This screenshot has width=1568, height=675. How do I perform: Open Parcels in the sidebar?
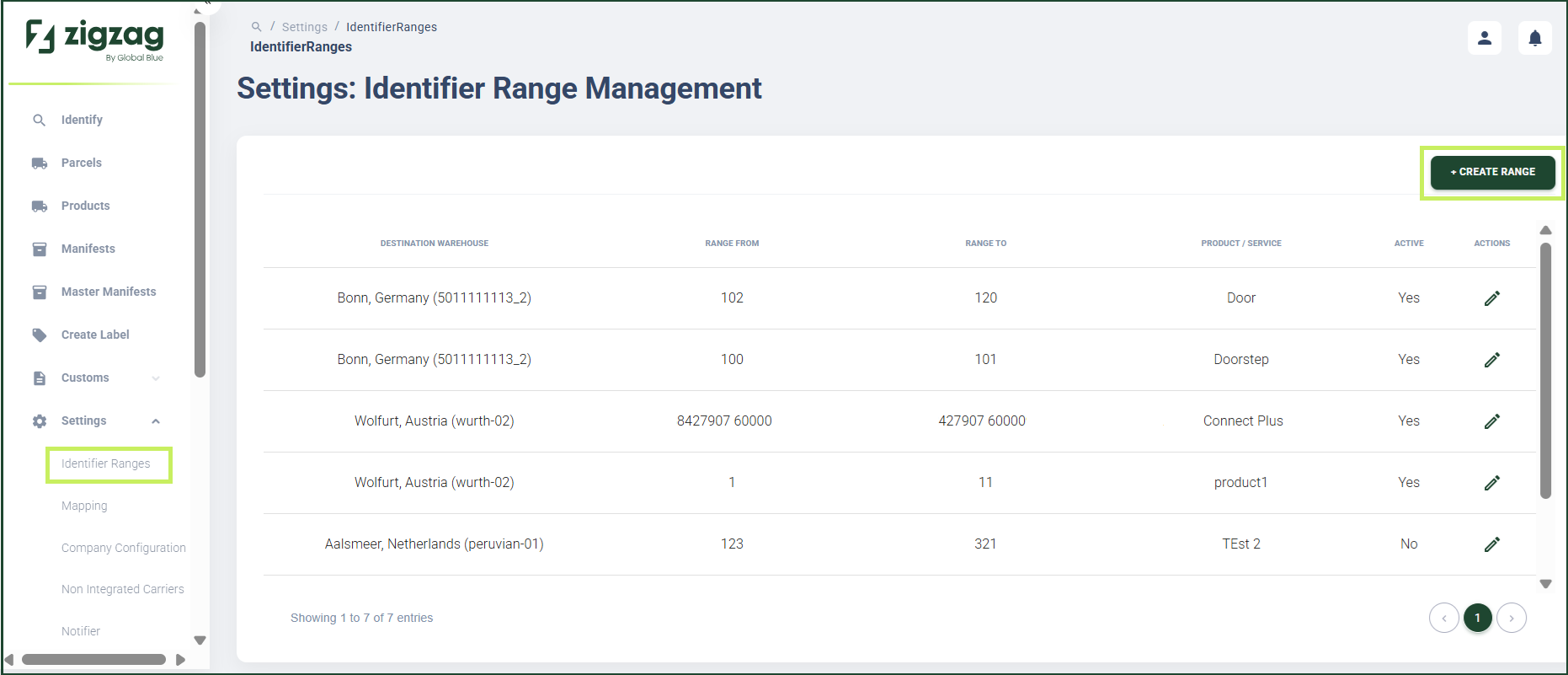(81, 163)
